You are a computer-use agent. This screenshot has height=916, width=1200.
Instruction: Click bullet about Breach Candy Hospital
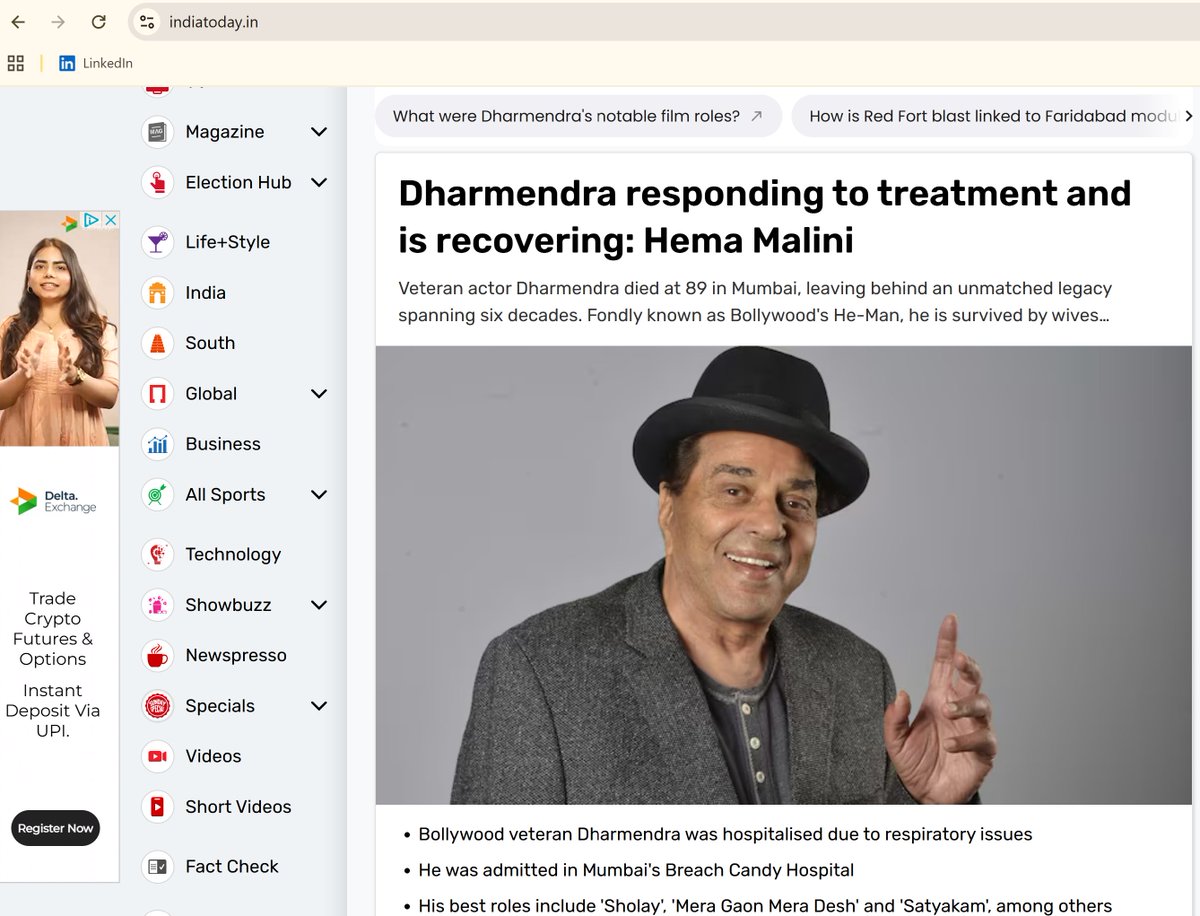pyautogui.click(x=636, y=870)
